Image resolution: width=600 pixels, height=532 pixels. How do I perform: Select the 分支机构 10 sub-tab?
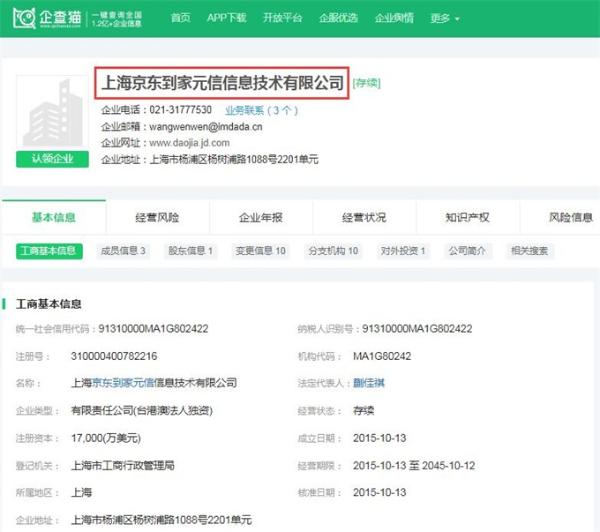333,251
